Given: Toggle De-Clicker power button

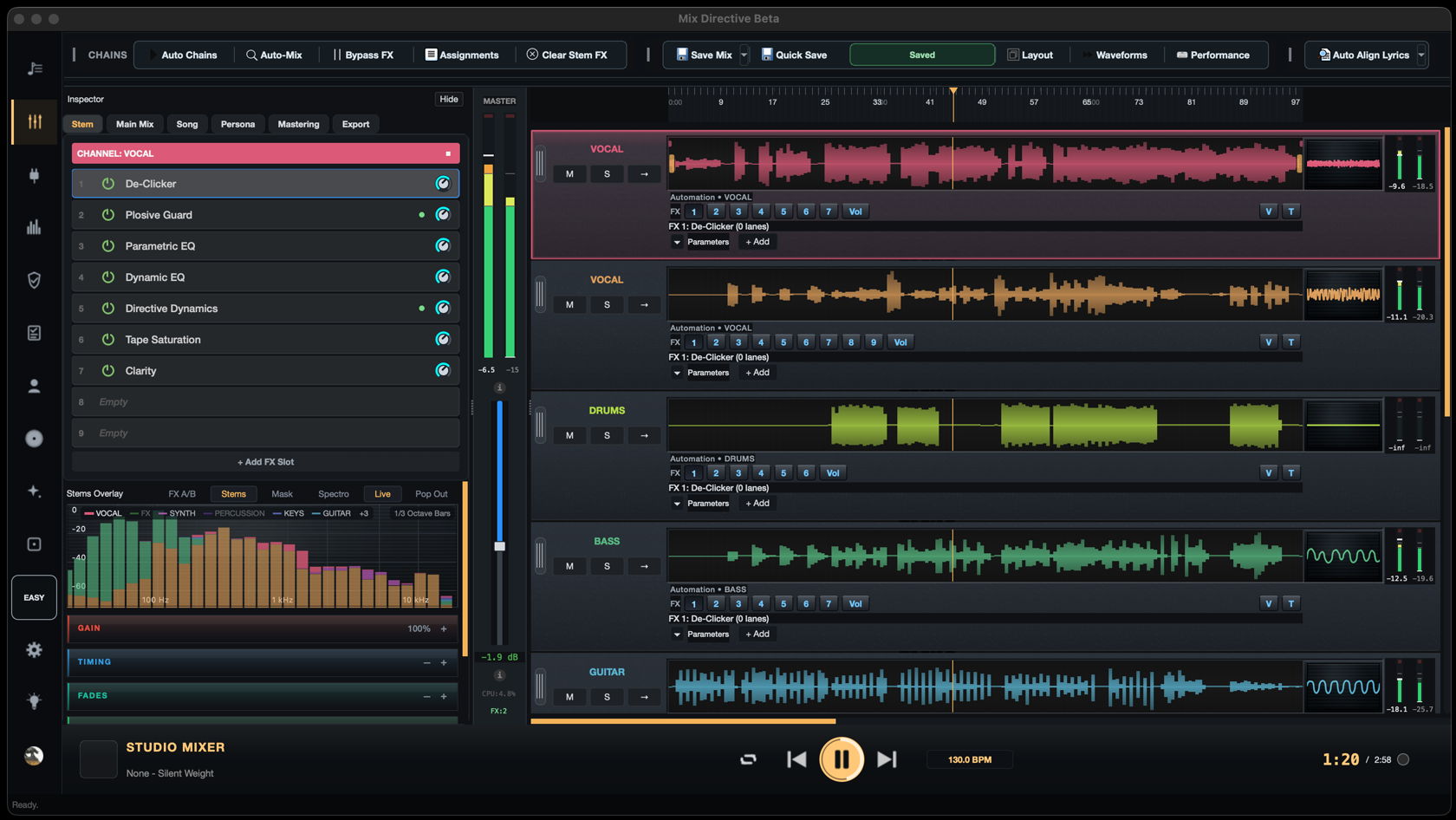Looking at the screenshot, I should 108,184.
